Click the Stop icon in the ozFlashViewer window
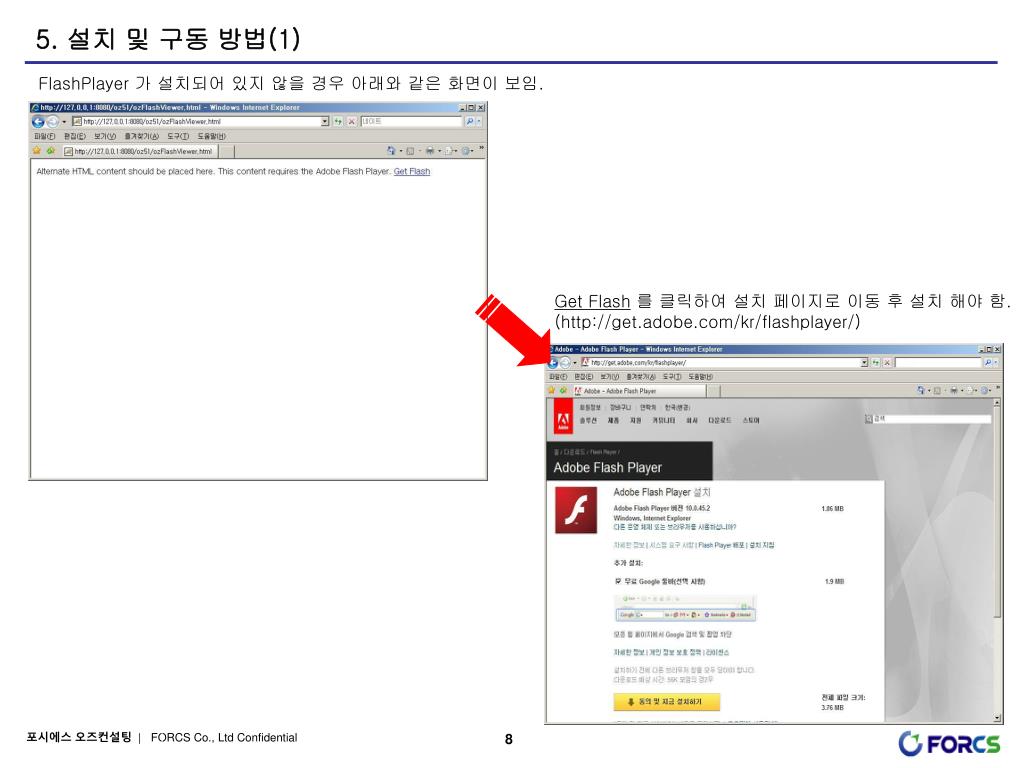Image resolution: width=1024 pixels, height=768 pixels. [351, 121]
